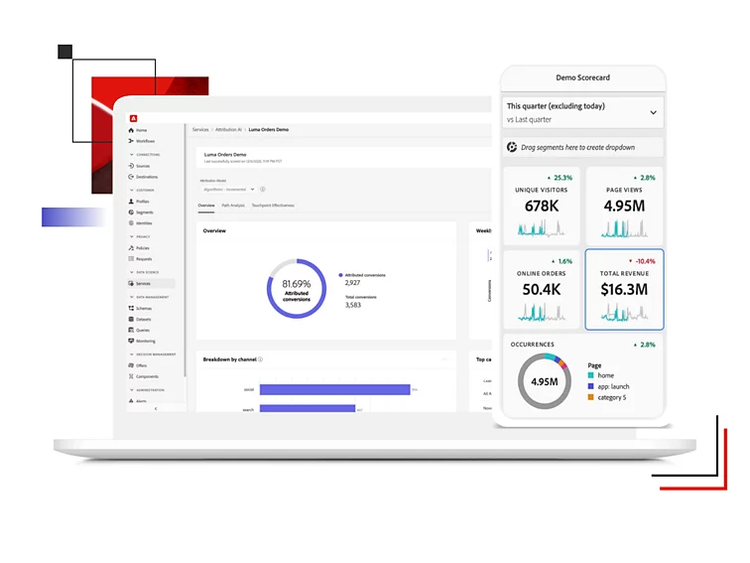
Task: Collapse the Privacy sidebar section
Action: pos(130,236)
